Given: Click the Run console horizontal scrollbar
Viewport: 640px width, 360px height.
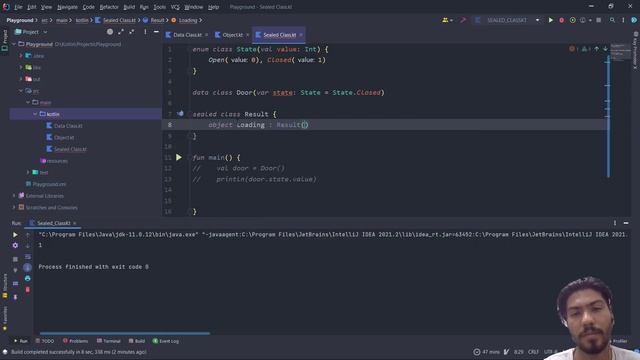Looking at the screenshot, I should pyautogui.click(x=125, y=333).
